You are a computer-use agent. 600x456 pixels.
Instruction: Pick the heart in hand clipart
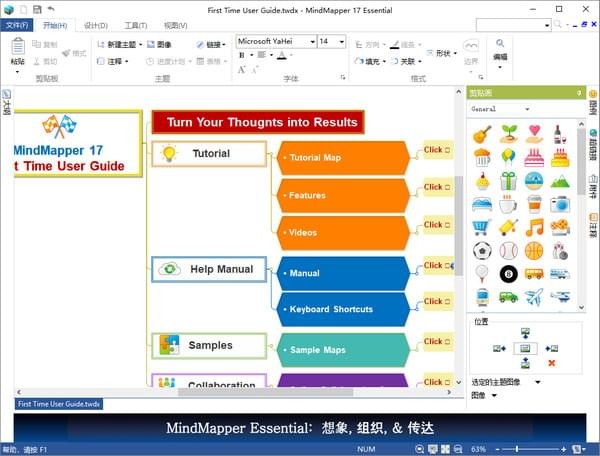[x=534, y=134]
